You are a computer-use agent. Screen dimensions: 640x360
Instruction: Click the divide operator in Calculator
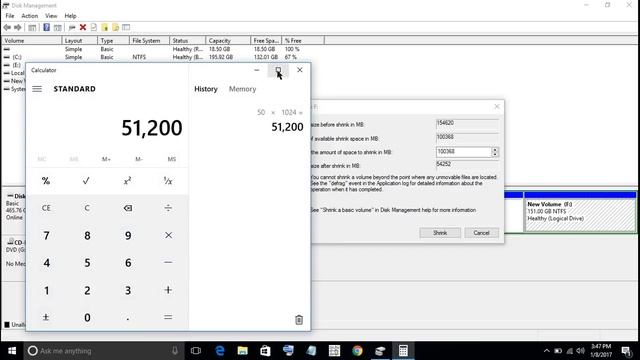[x=168, y=208]
